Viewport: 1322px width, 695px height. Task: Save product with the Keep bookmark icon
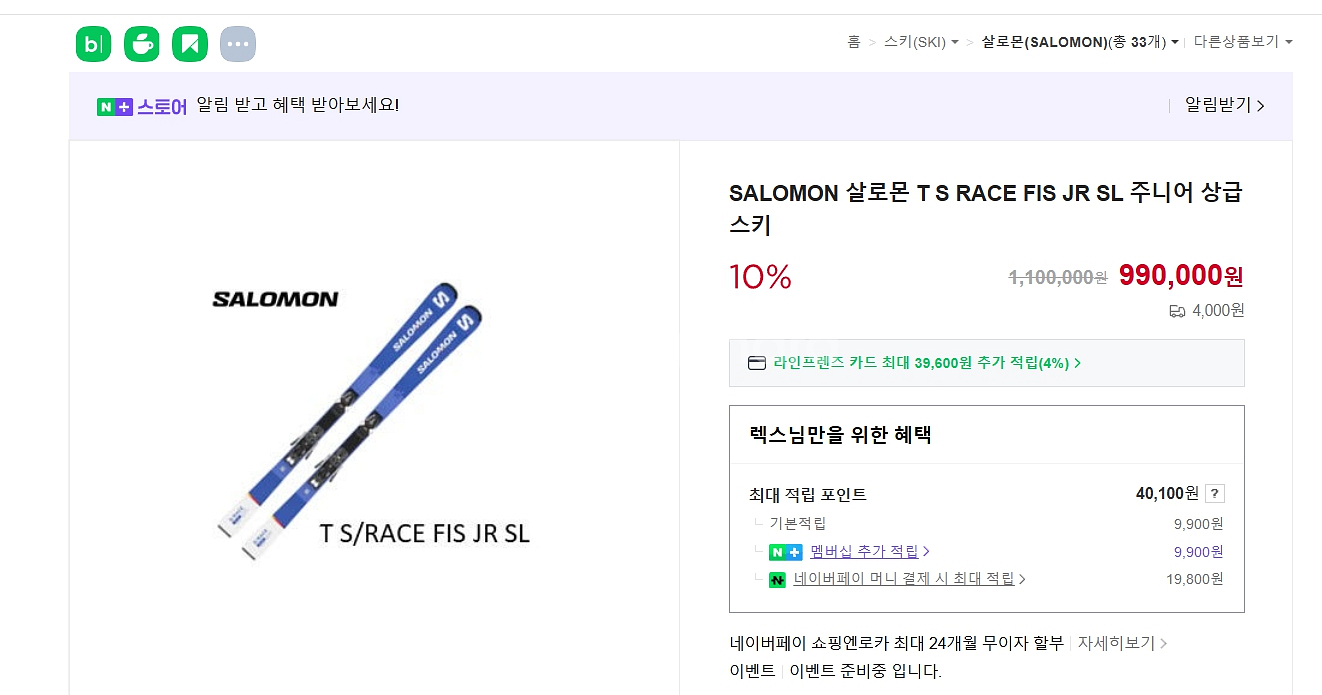189,44
